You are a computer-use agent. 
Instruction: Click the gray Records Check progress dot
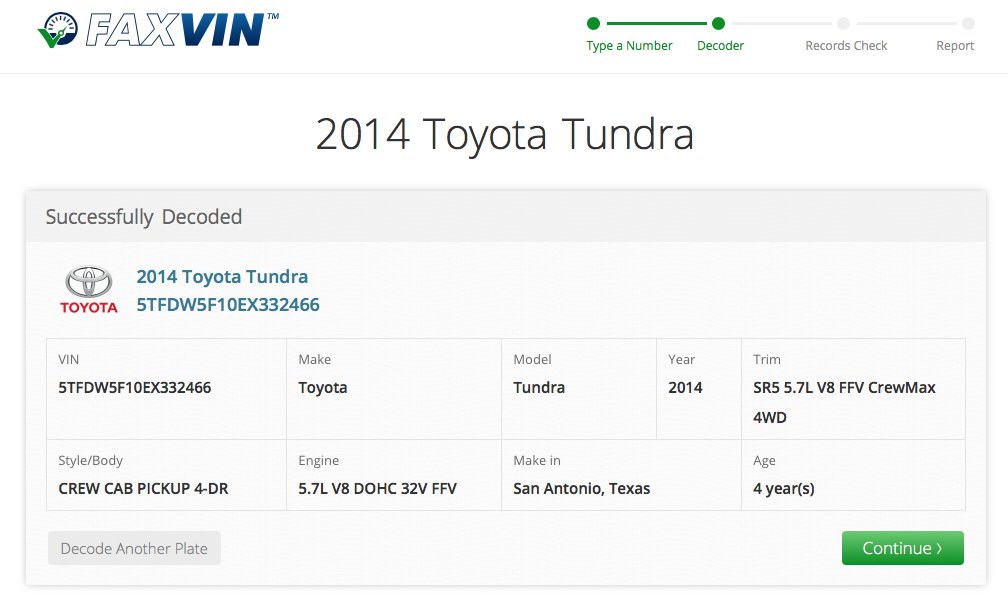[843, 24]
